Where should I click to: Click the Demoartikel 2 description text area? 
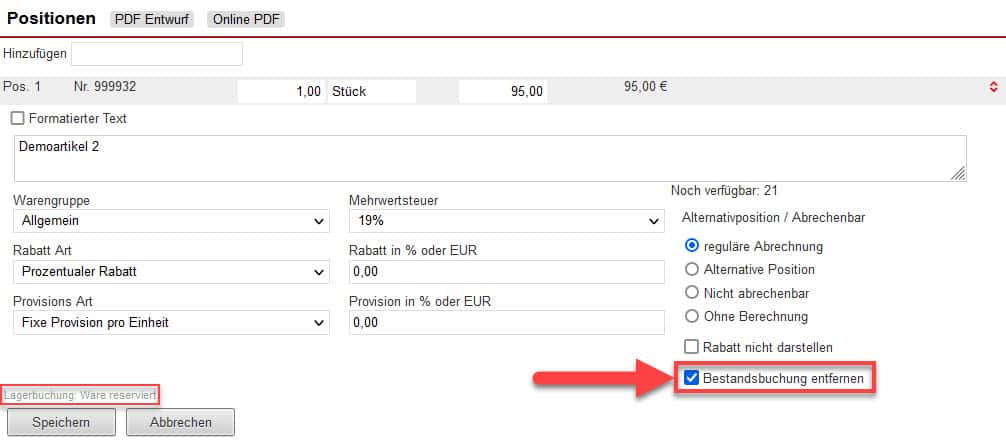[x=490, y=159]
